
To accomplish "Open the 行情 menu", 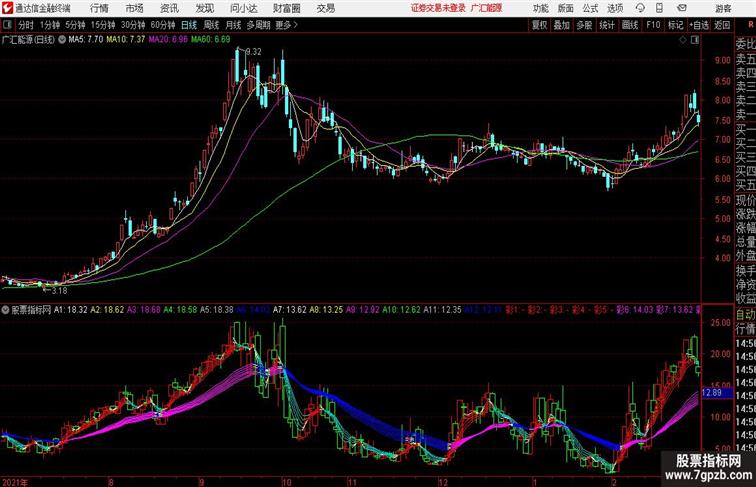I will pyautogui.click(x=99, y=8).
